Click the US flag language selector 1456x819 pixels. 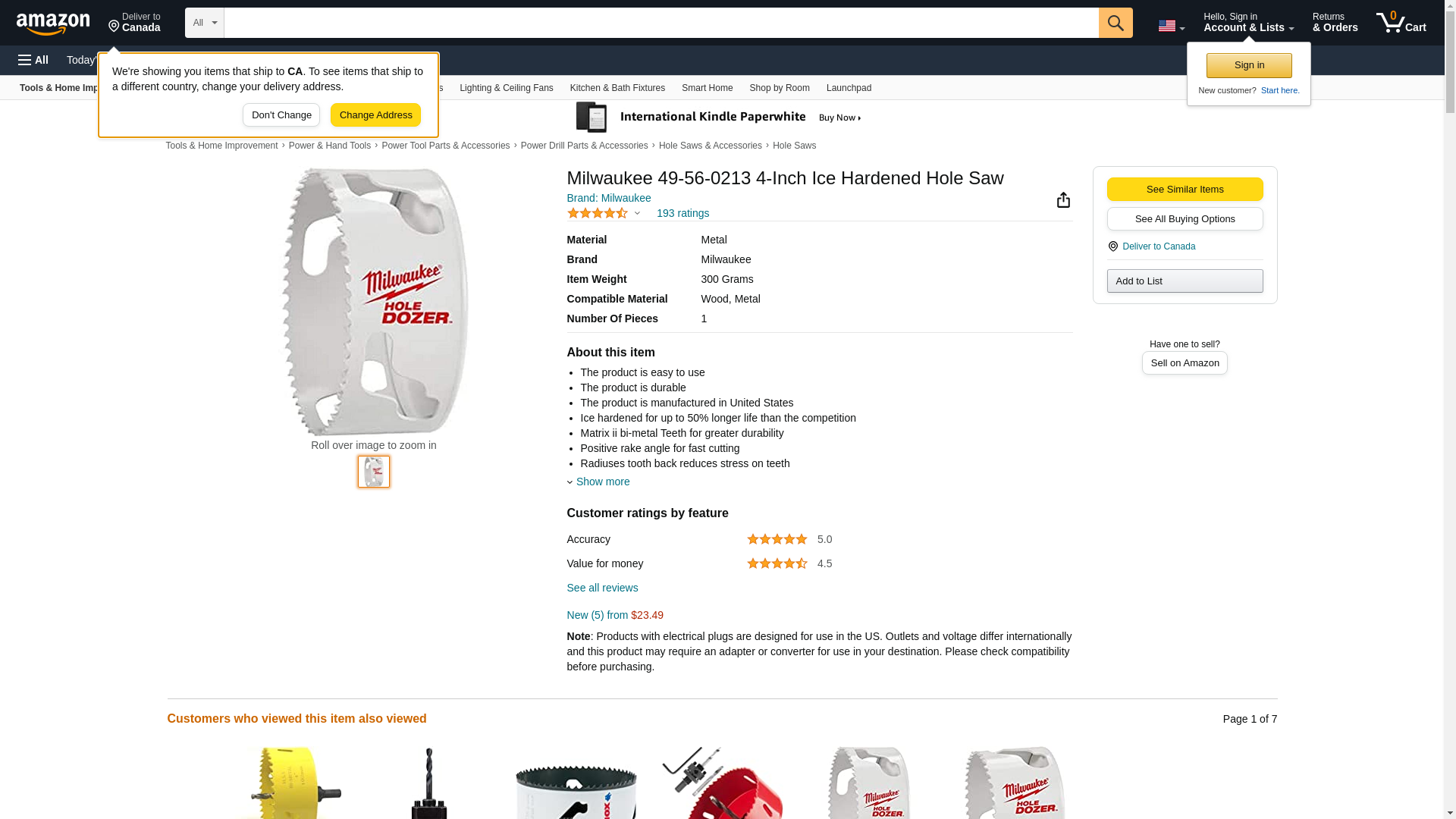(x=1170, y=26)
